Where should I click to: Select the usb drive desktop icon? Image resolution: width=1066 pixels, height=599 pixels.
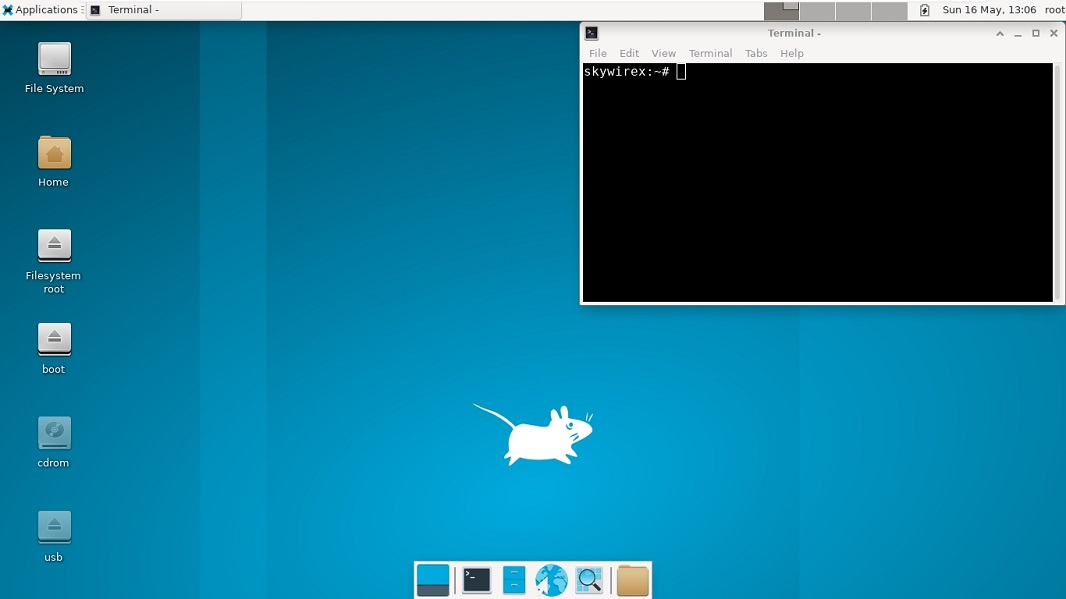(54, 527)
